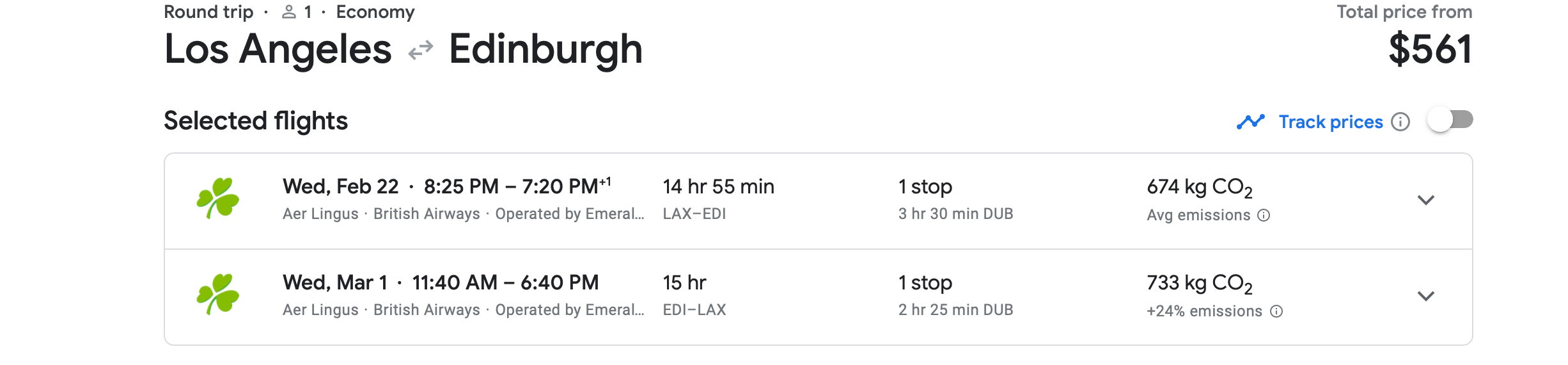Click the Los Angeles origin heading
This screenshot has width=1568, height=365.
278,49
